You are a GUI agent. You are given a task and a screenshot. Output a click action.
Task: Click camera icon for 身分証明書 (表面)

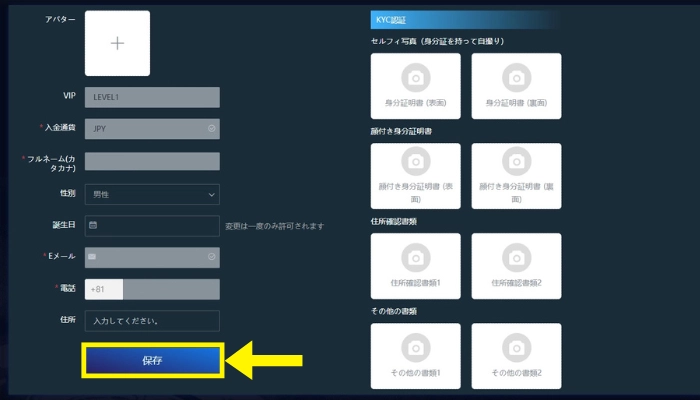tap(415, 76)
